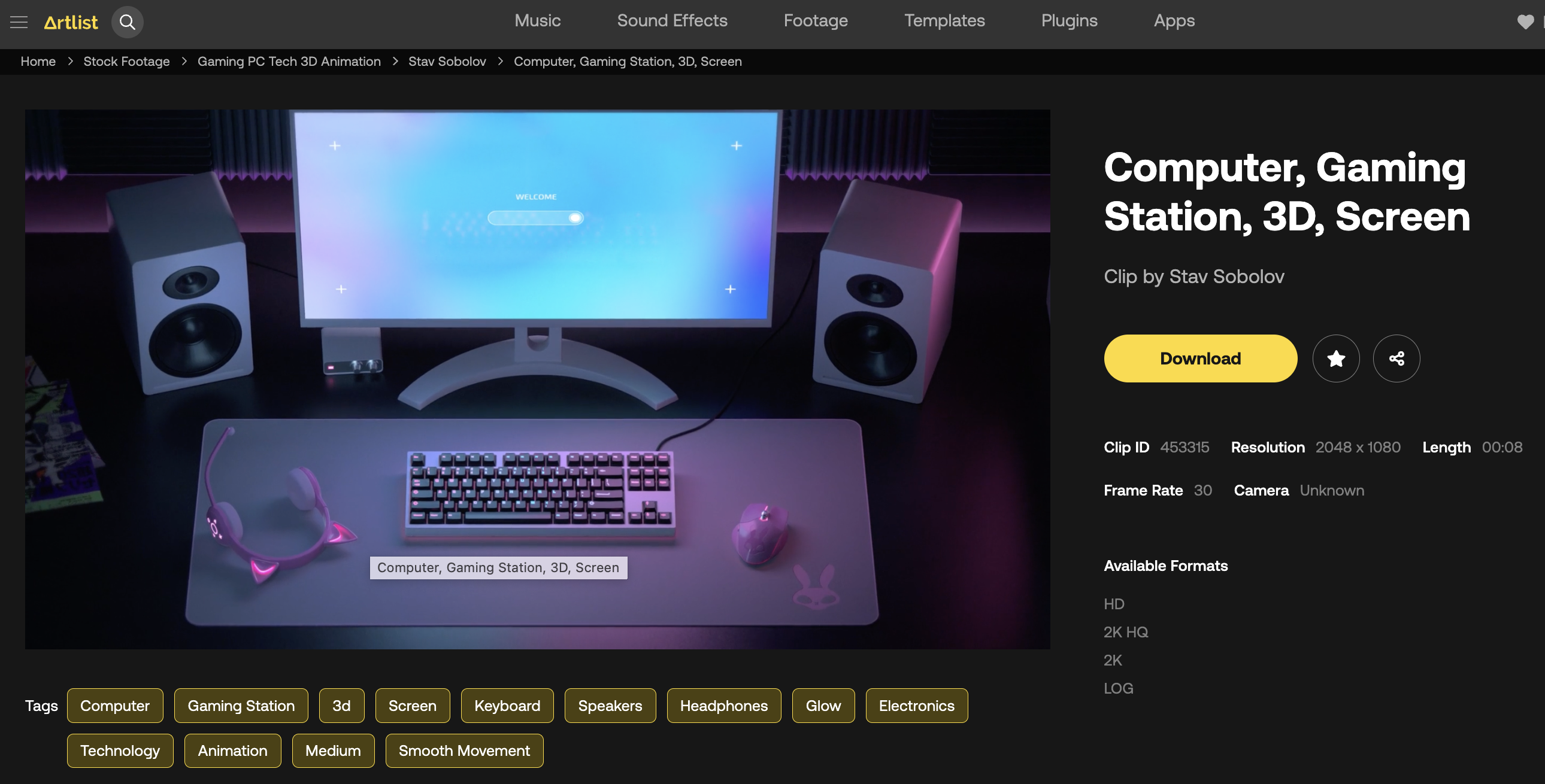Screen dimensions: 1545x784
Task: Go to Footage section
Action: (x=816, y=20)
